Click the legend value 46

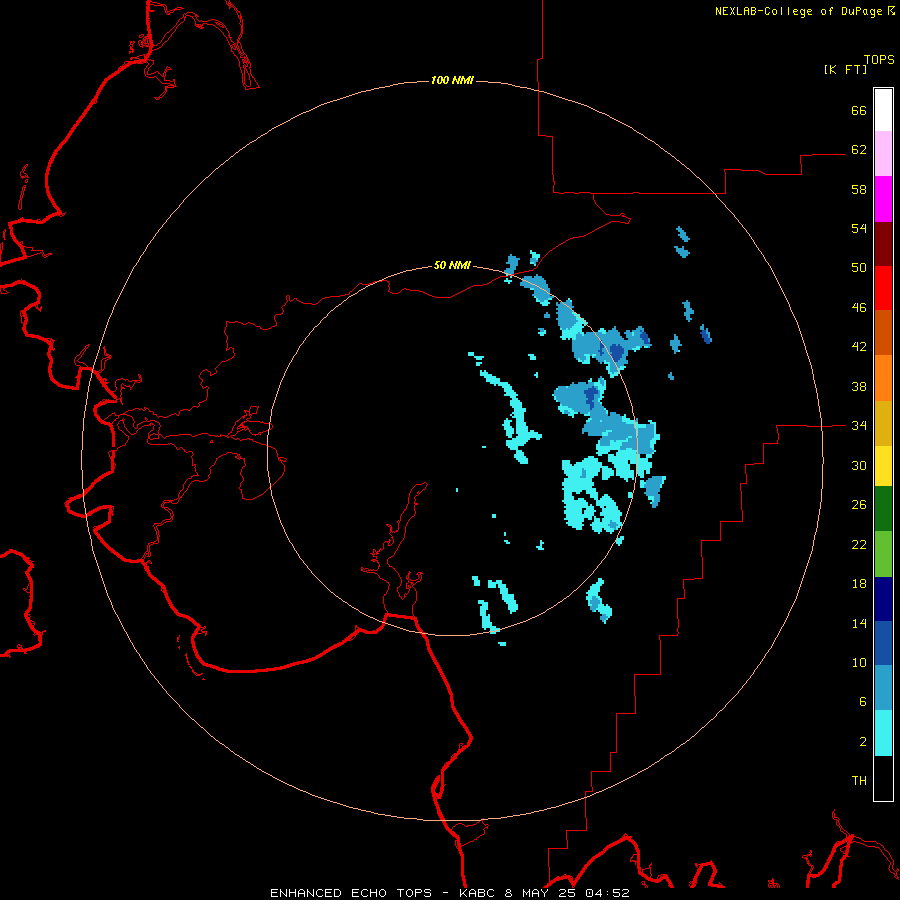coord(859,307)
